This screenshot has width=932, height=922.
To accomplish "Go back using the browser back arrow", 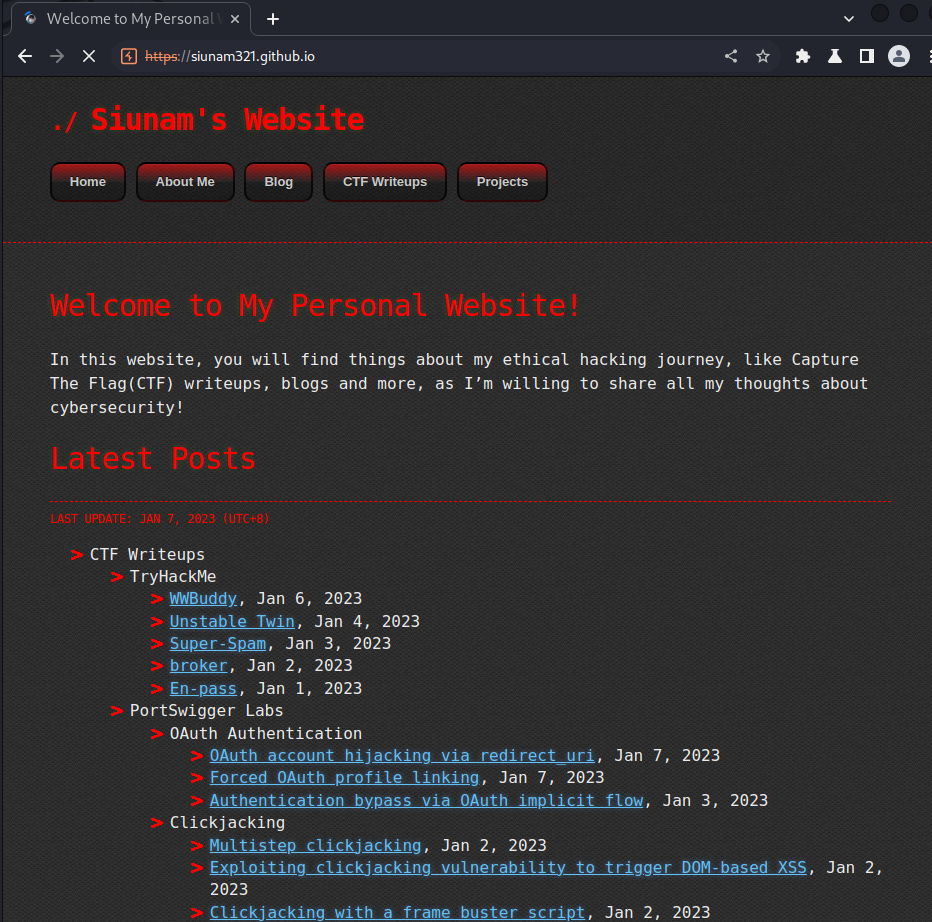I will (25, 56).
